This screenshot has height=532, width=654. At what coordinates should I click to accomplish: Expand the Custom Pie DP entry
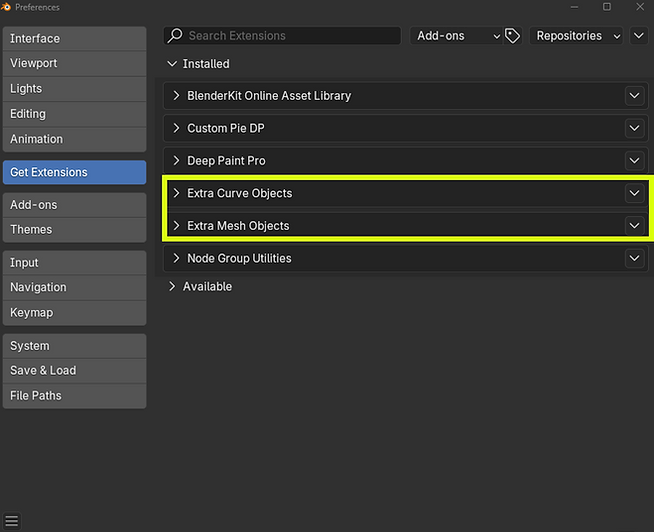point(177,128)
